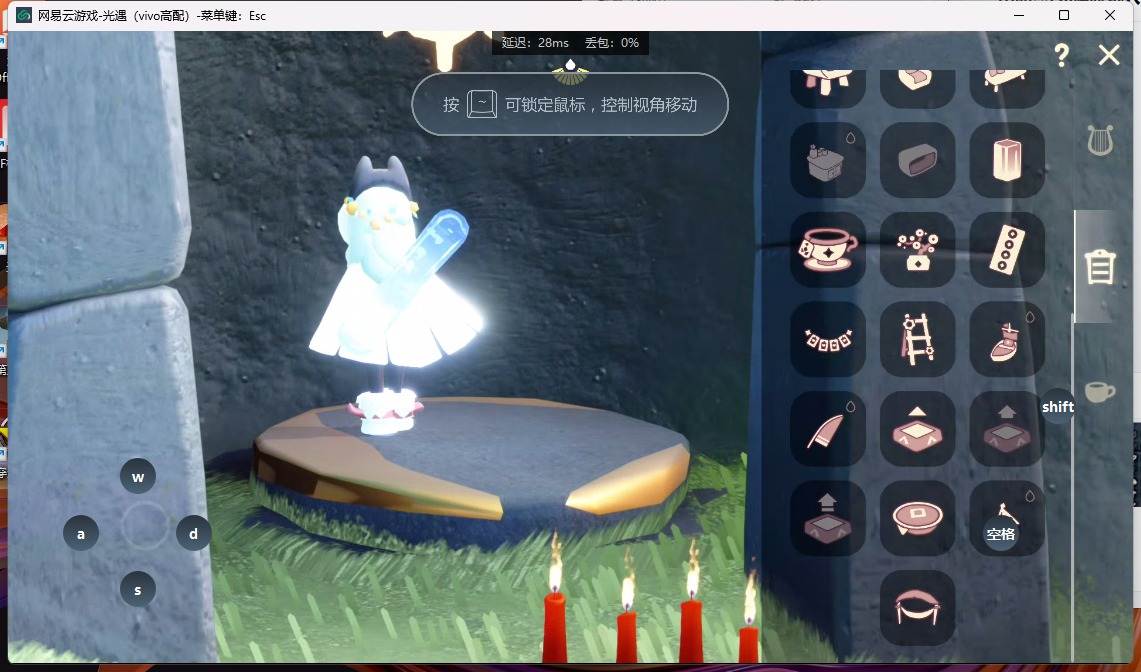Open the question mark help
Viewport: 1141px width, 672px height.
[1062, 55]
